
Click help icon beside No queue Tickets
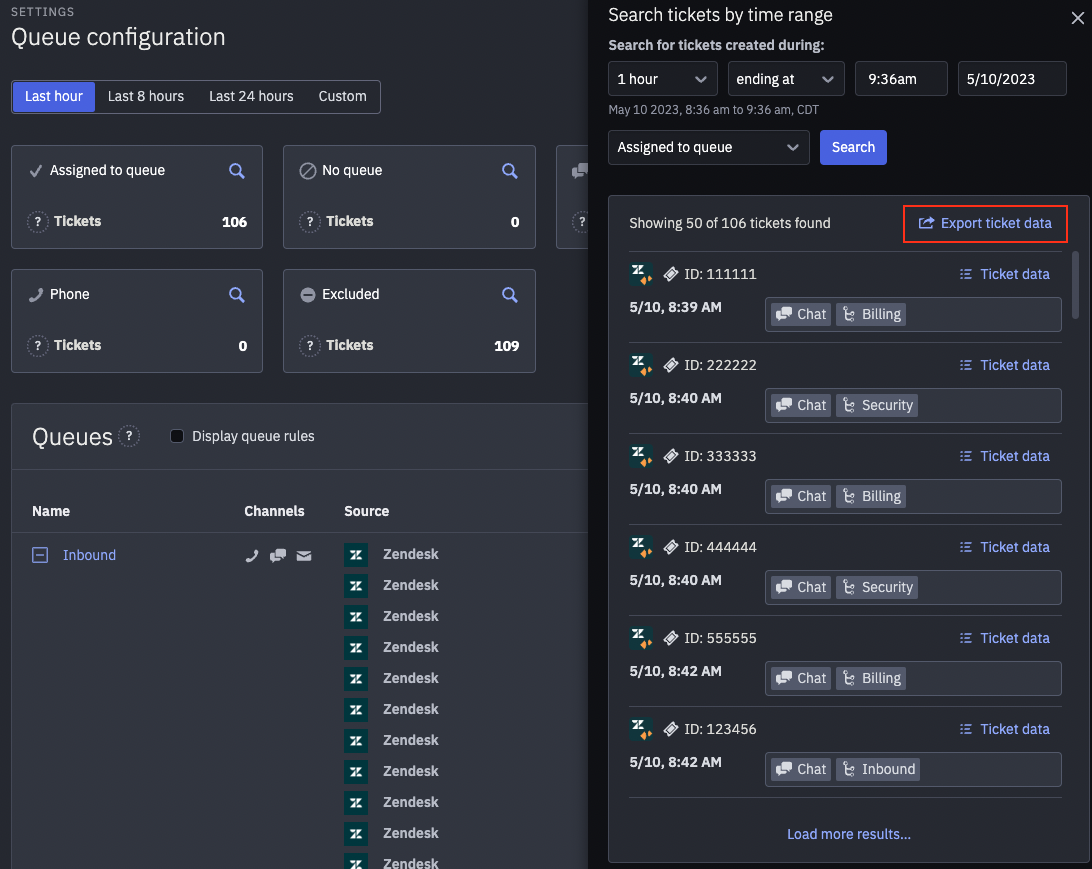pyautogui.click(x=310, y=221)
